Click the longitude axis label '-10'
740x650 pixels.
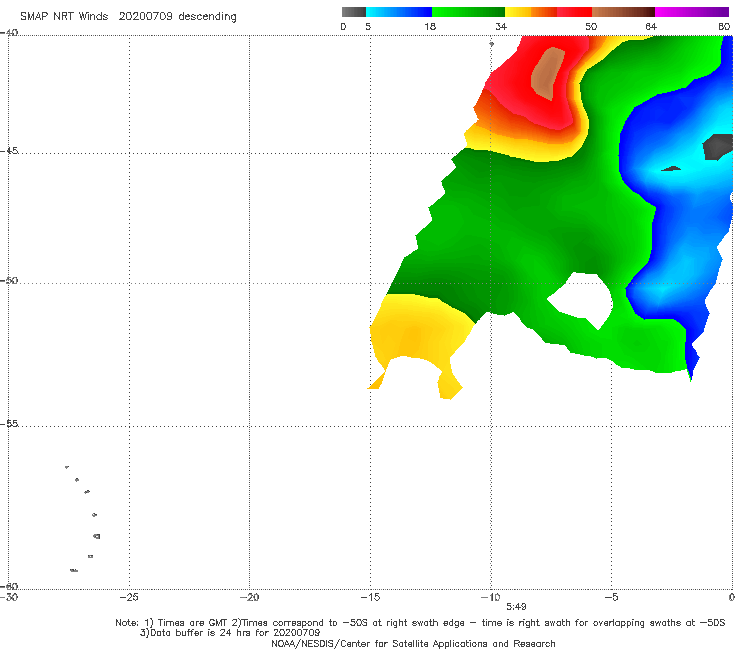tap(490, 597)
